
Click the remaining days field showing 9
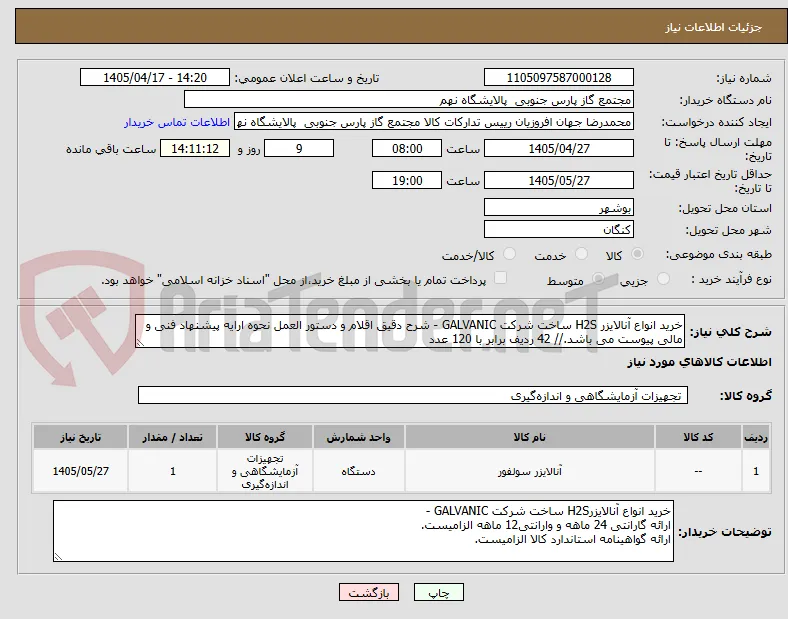pos(299,149)
